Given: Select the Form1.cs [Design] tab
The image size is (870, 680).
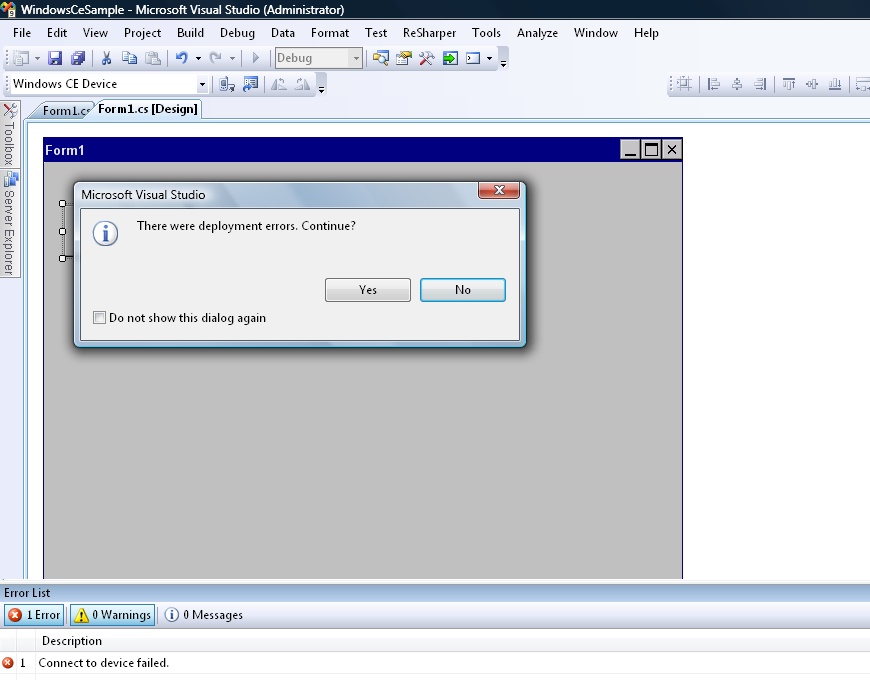Looking at the screenshot, I should 148,109.
